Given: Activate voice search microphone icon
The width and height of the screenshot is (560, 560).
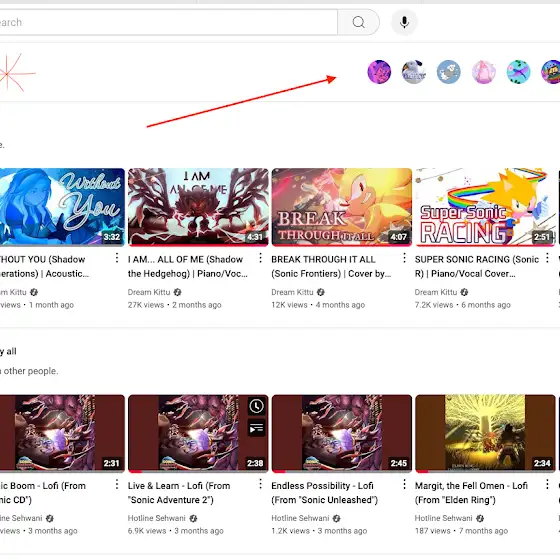Looking at the screenshot, I should click(404, 22).
